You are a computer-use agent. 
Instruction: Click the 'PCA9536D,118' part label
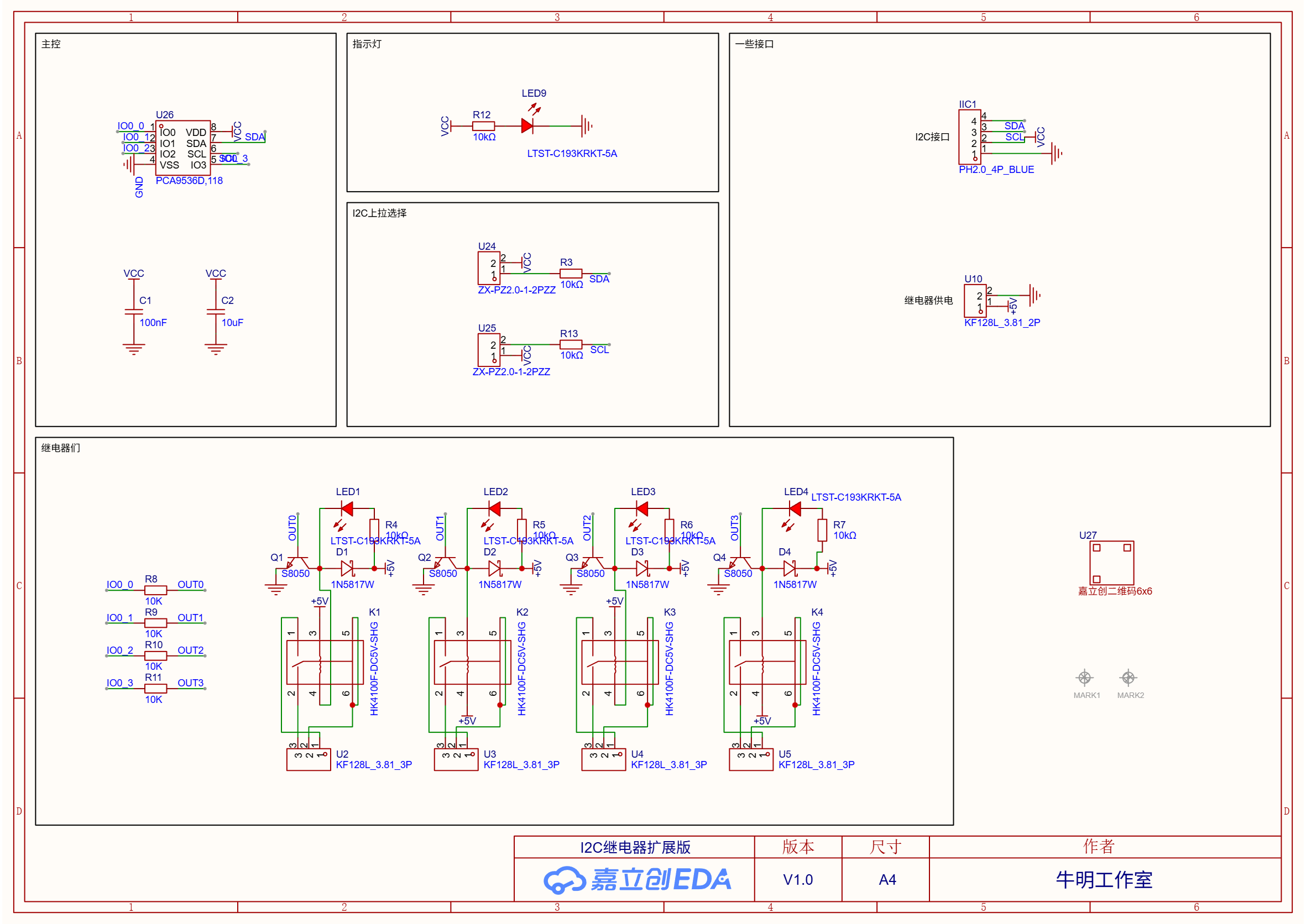click(x=189, y=180)
